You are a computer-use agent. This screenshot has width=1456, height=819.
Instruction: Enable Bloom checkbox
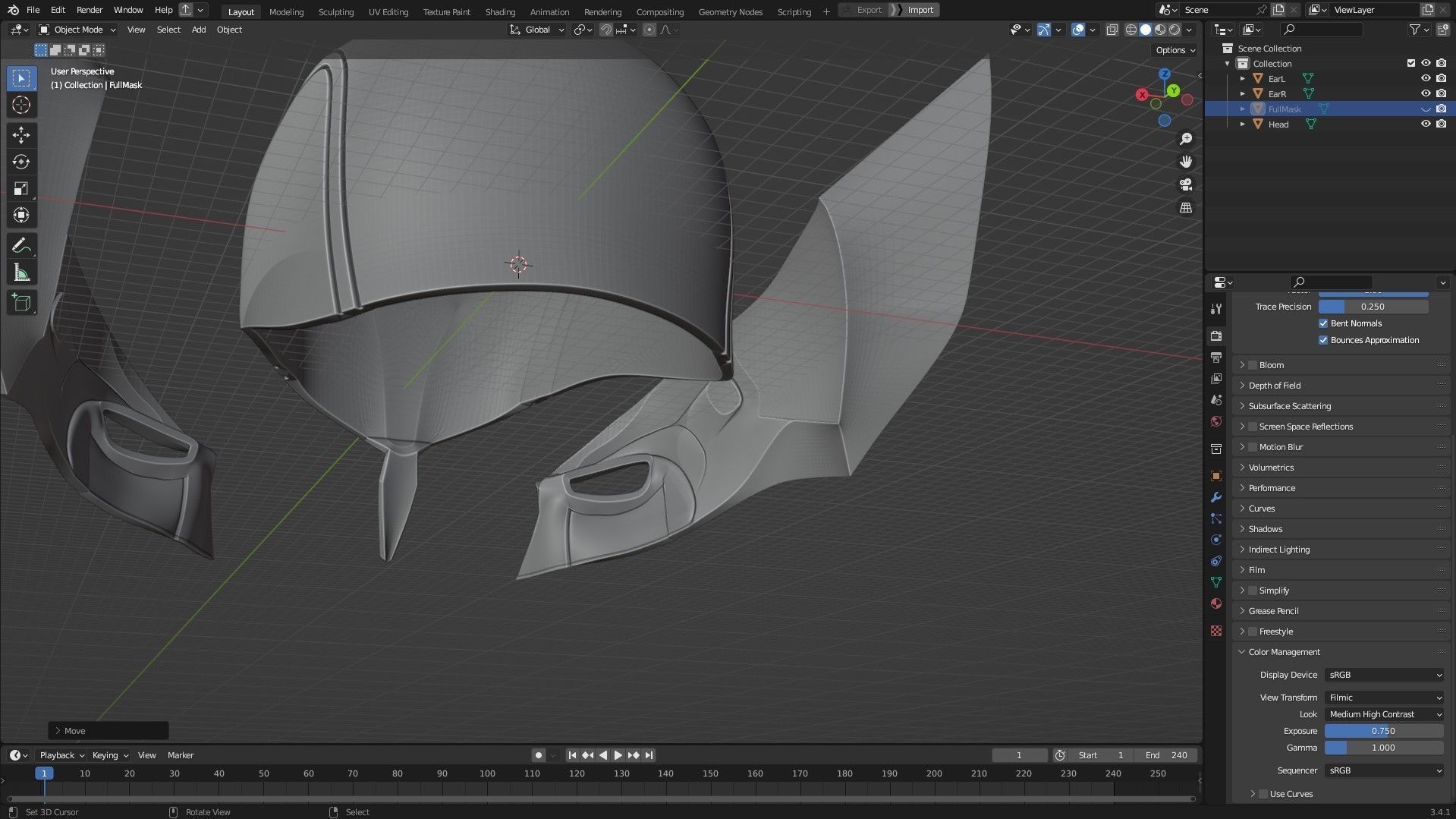coord(1253,365)
